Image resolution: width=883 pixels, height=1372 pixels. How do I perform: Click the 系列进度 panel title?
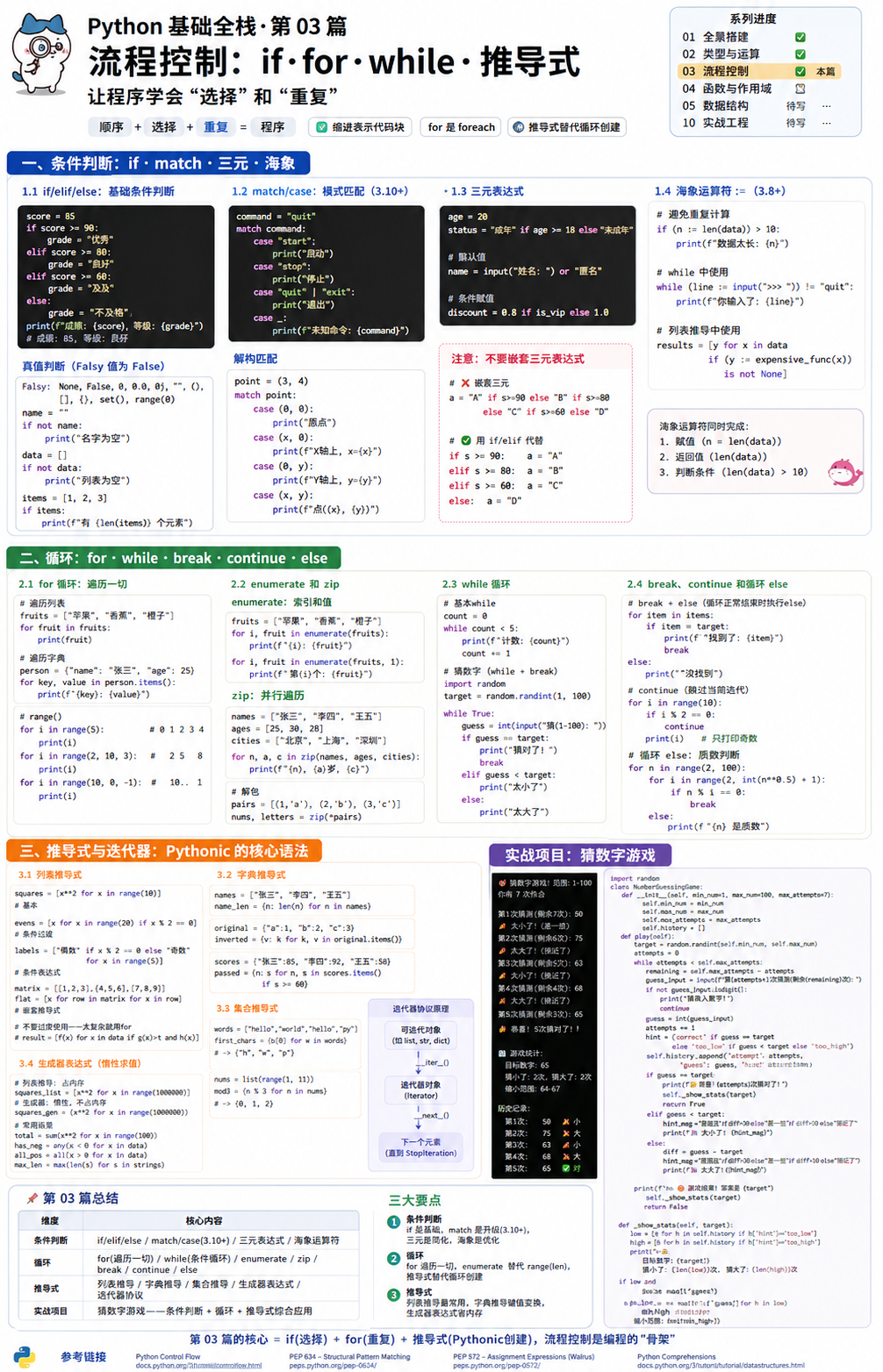tap(752, 18)
